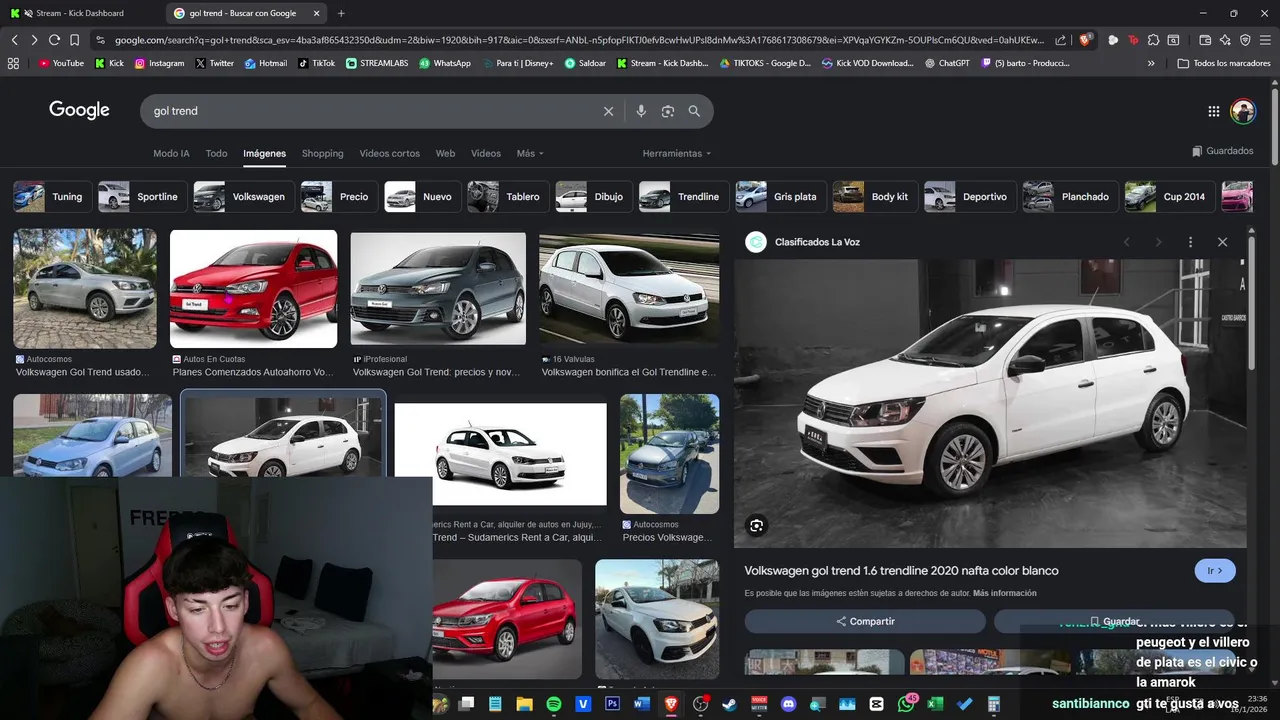Viewport: 1280px width, 720px height.
Task: Filter images by Cup 2014 chip
Action: tap(1168, 197)
